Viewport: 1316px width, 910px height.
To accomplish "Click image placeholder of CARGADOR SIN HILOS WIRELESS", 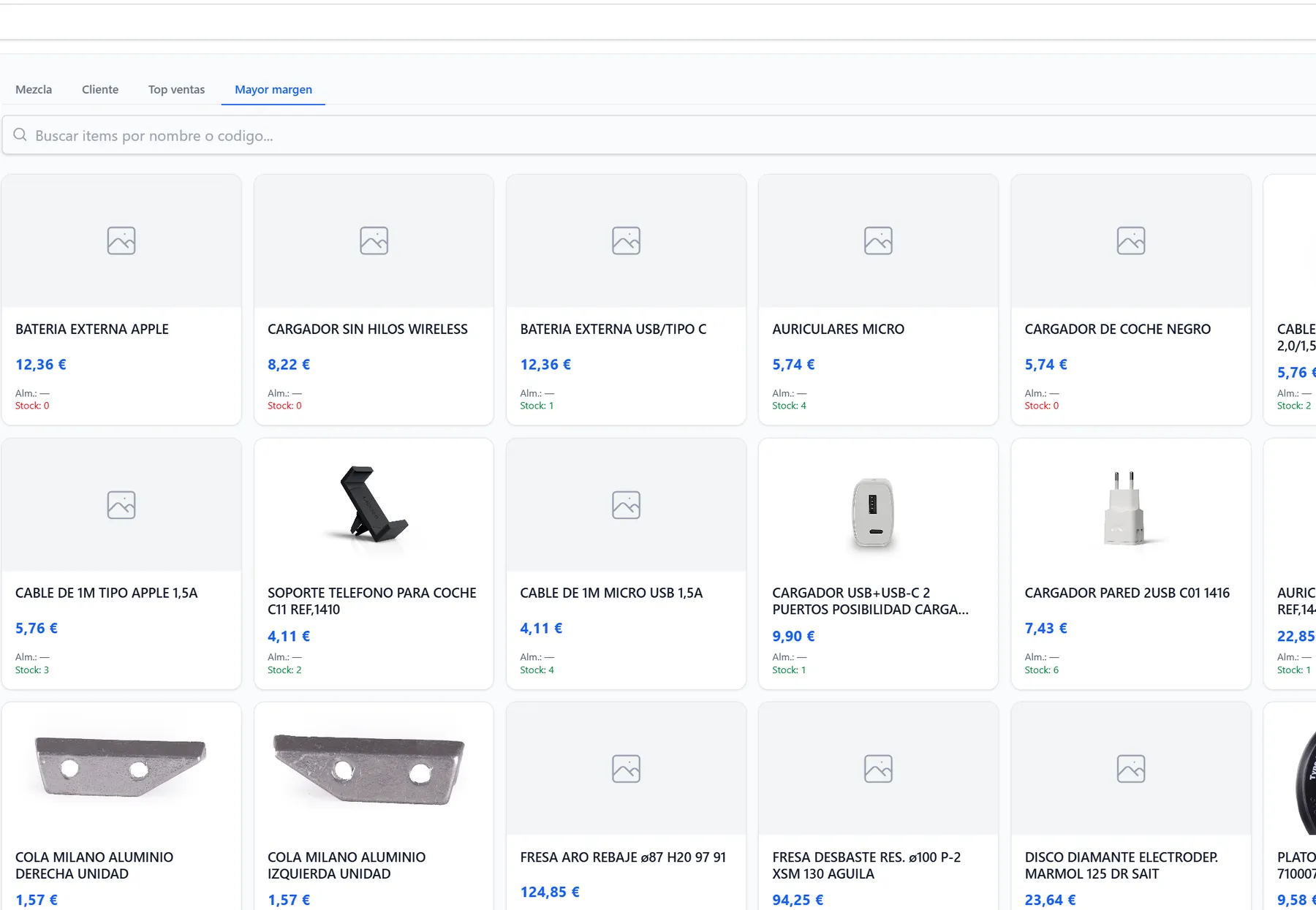I will pyautogui.click(x=374, y=240).
